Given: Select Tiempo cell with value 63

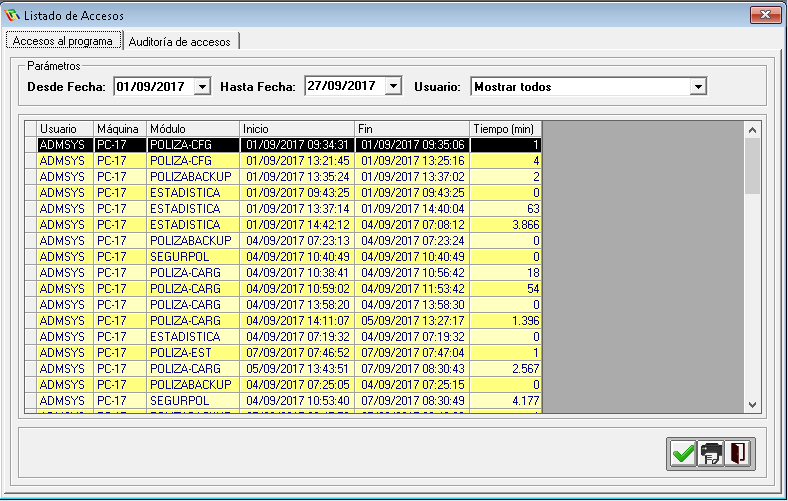Looking at the screenshot, I should (x=506, y=209).
